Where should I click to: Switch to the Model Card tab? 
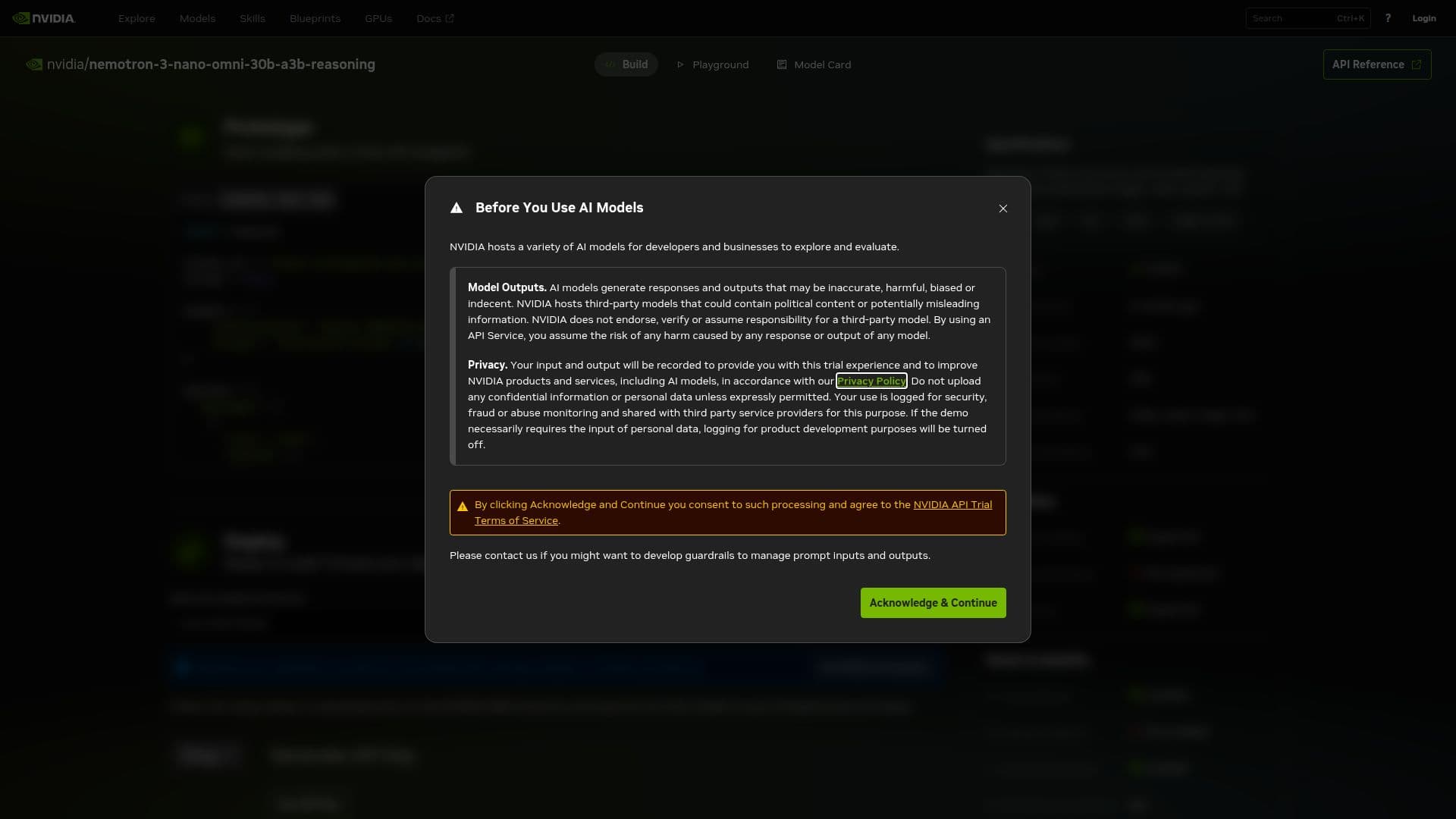[x=814, y=64]
